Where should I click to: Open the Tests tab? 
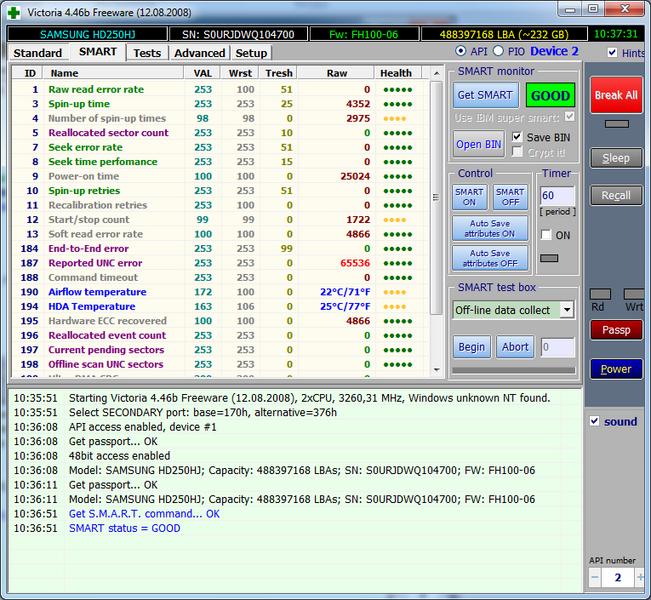tap(147, 53)
